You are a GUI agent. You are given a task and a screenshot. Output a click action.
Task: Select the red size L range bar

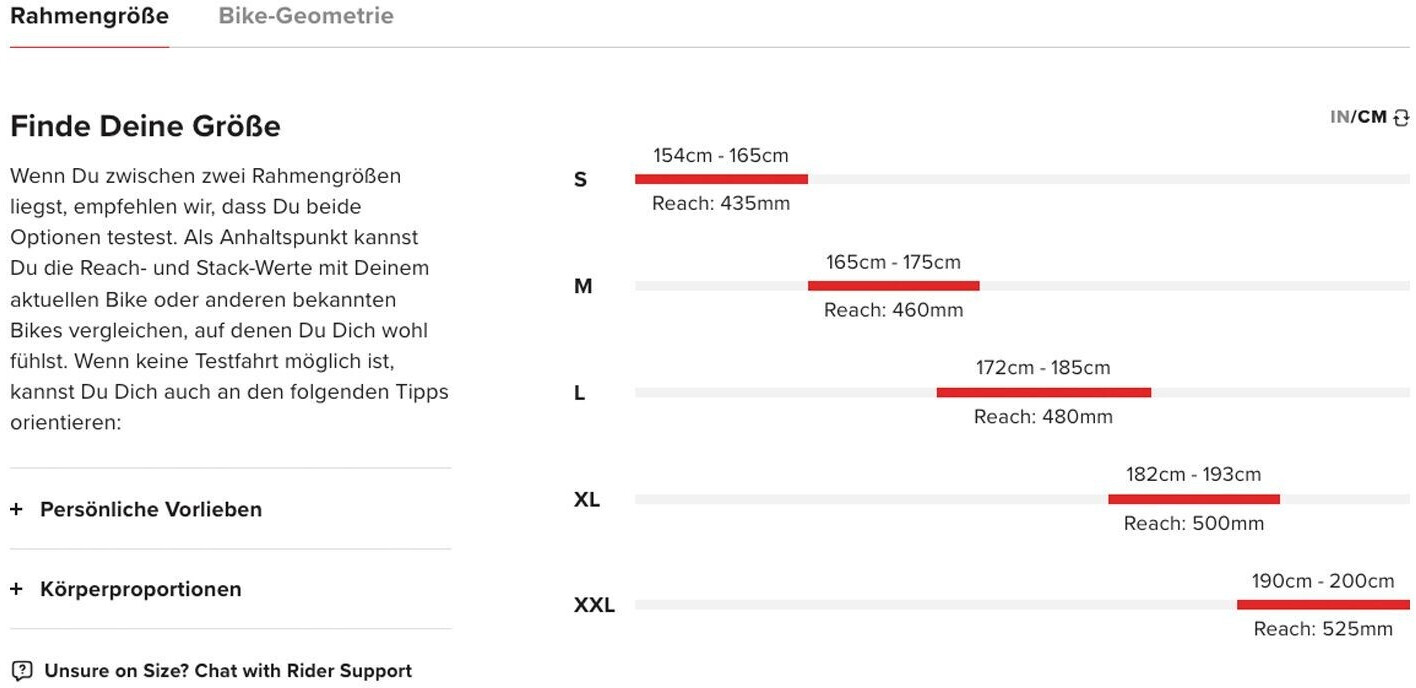pyautogui.click(x=1043, y=393)
